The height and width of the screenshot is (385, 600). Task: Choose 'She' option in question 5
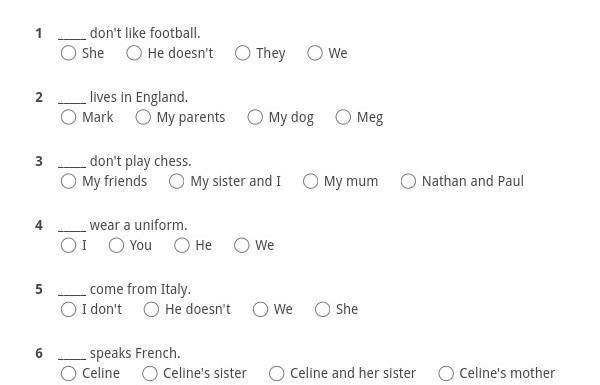[x=322, y=309]
